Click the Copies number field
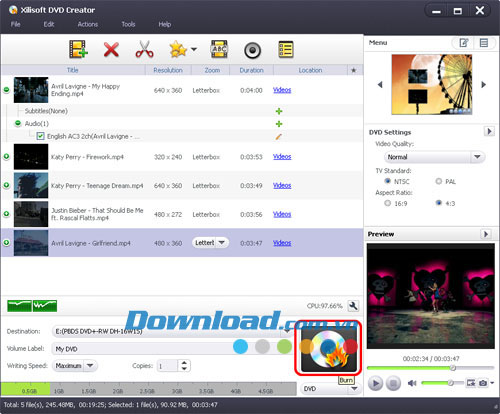500x414 pixels. coord(168,366)
